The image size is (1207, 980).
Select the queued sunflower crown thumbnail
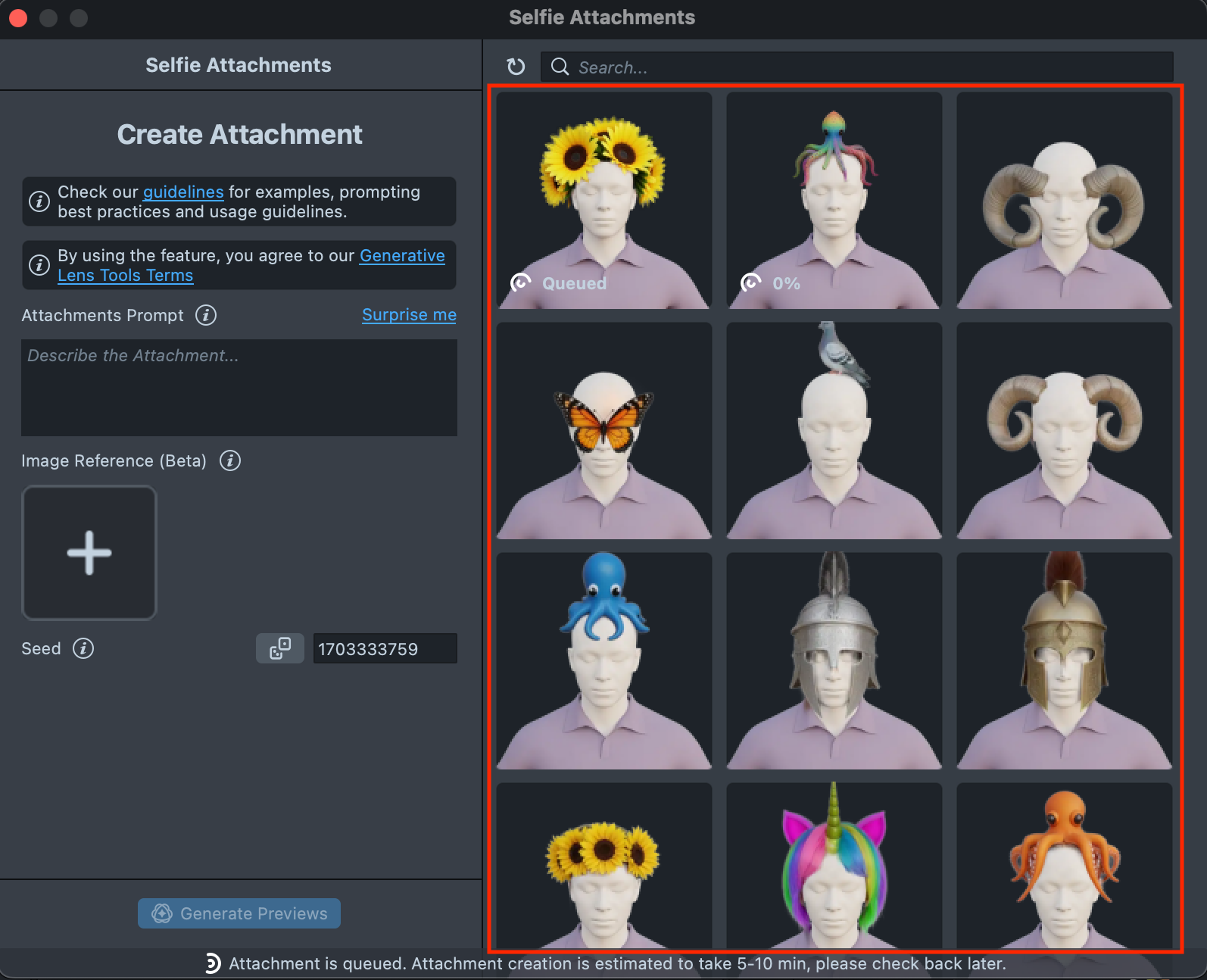[x=604, y=201]
